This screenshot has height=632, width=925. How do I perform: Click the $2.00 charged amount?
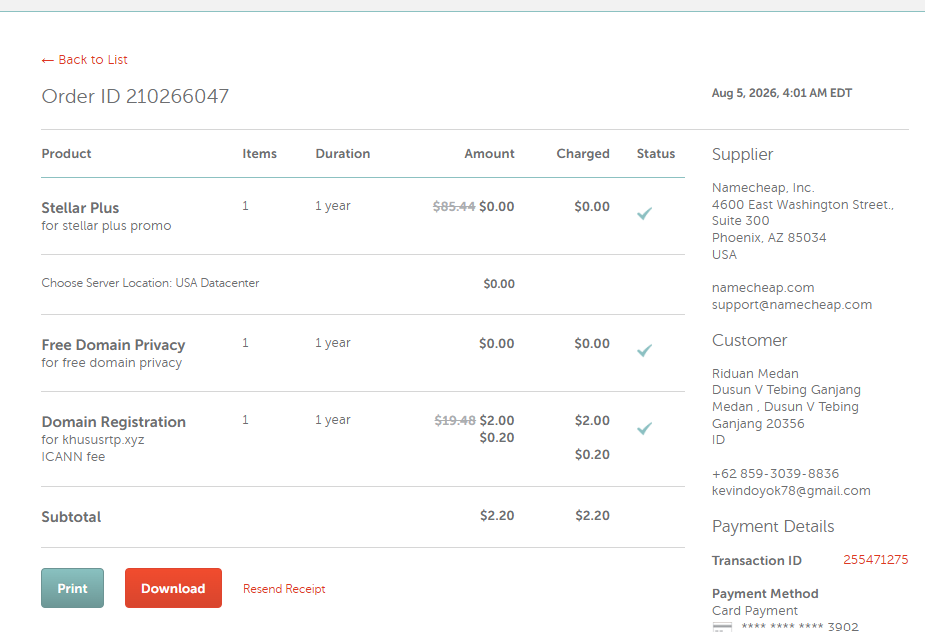pyautogui.click(x=592, y=420)
